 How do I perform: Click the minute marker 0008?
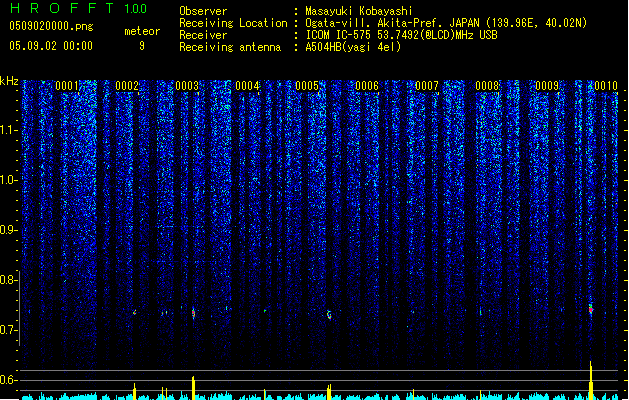click(x=487, y=86)
